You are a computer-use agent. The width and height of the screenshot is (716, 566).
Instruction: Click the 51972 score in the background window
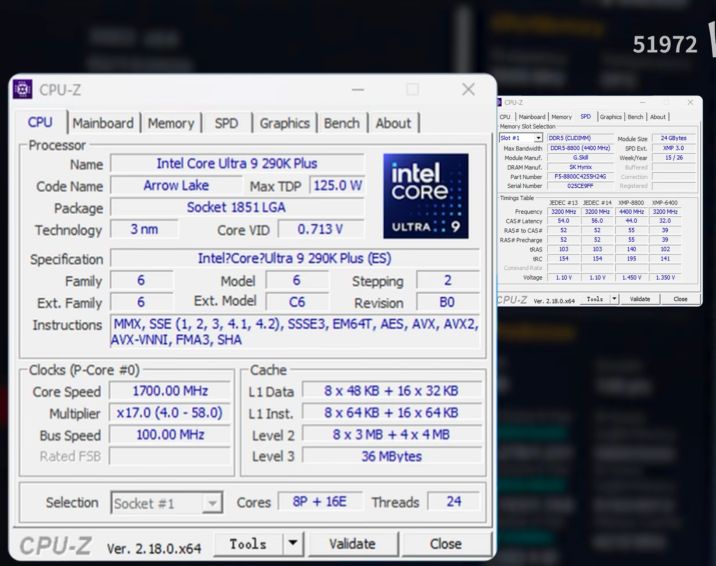[665, 45]
